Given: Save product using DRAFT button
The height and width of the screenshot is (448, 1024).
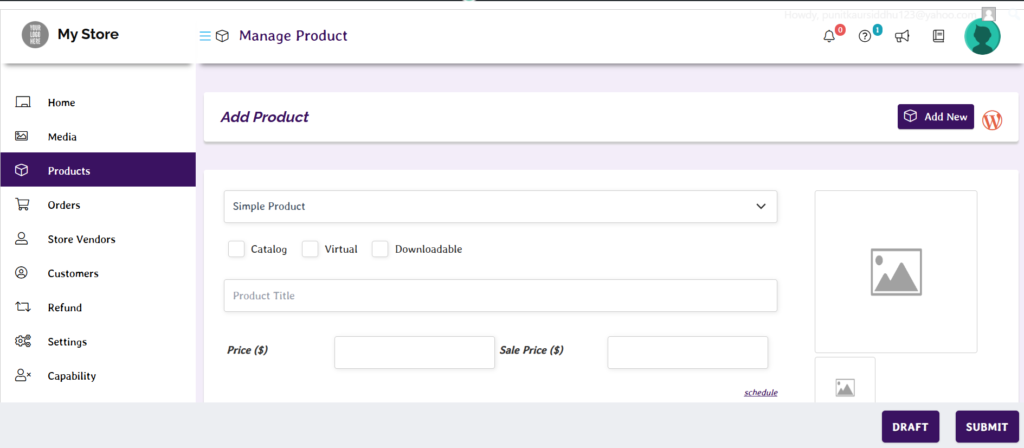Looking at the screenshot, I should (910, 427).
